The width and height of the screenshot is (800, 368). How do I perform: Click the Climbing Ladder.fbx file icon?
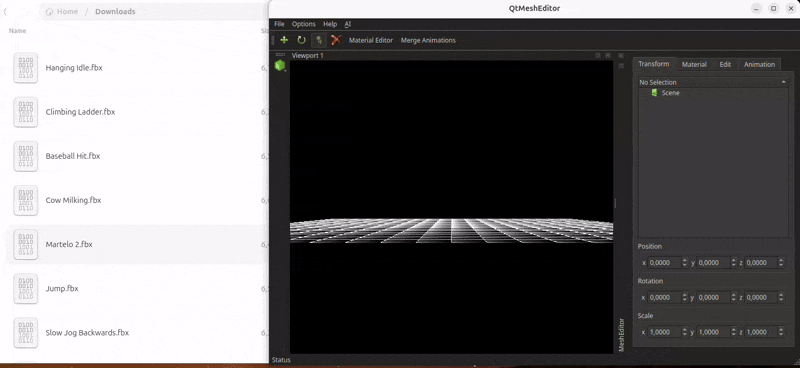tap(26, 112)
